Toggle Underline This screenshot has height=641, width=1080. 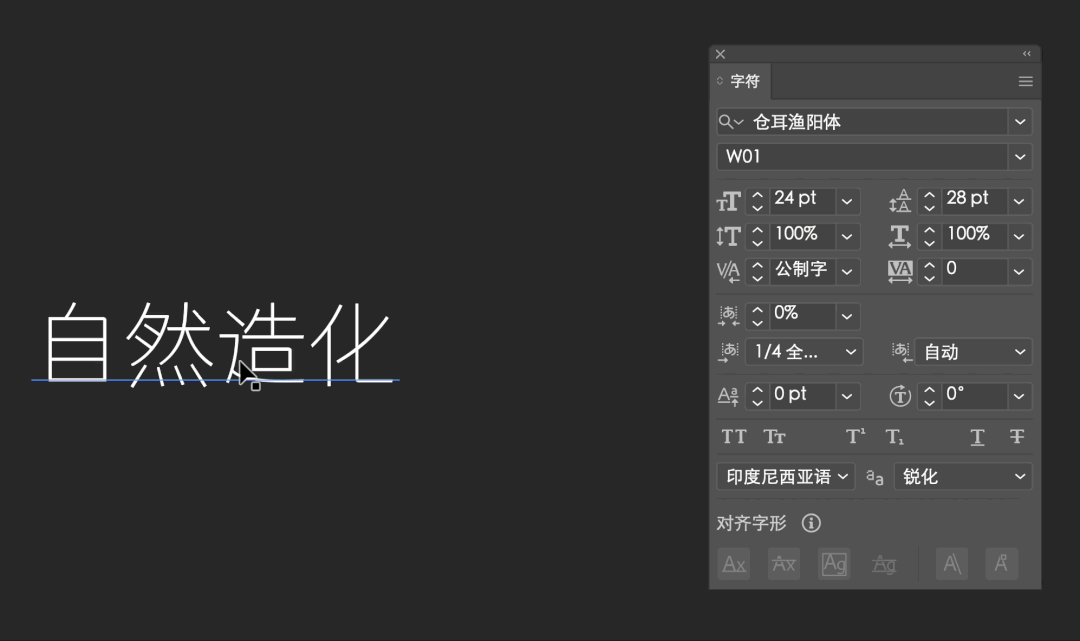click(x=977, y=437)
